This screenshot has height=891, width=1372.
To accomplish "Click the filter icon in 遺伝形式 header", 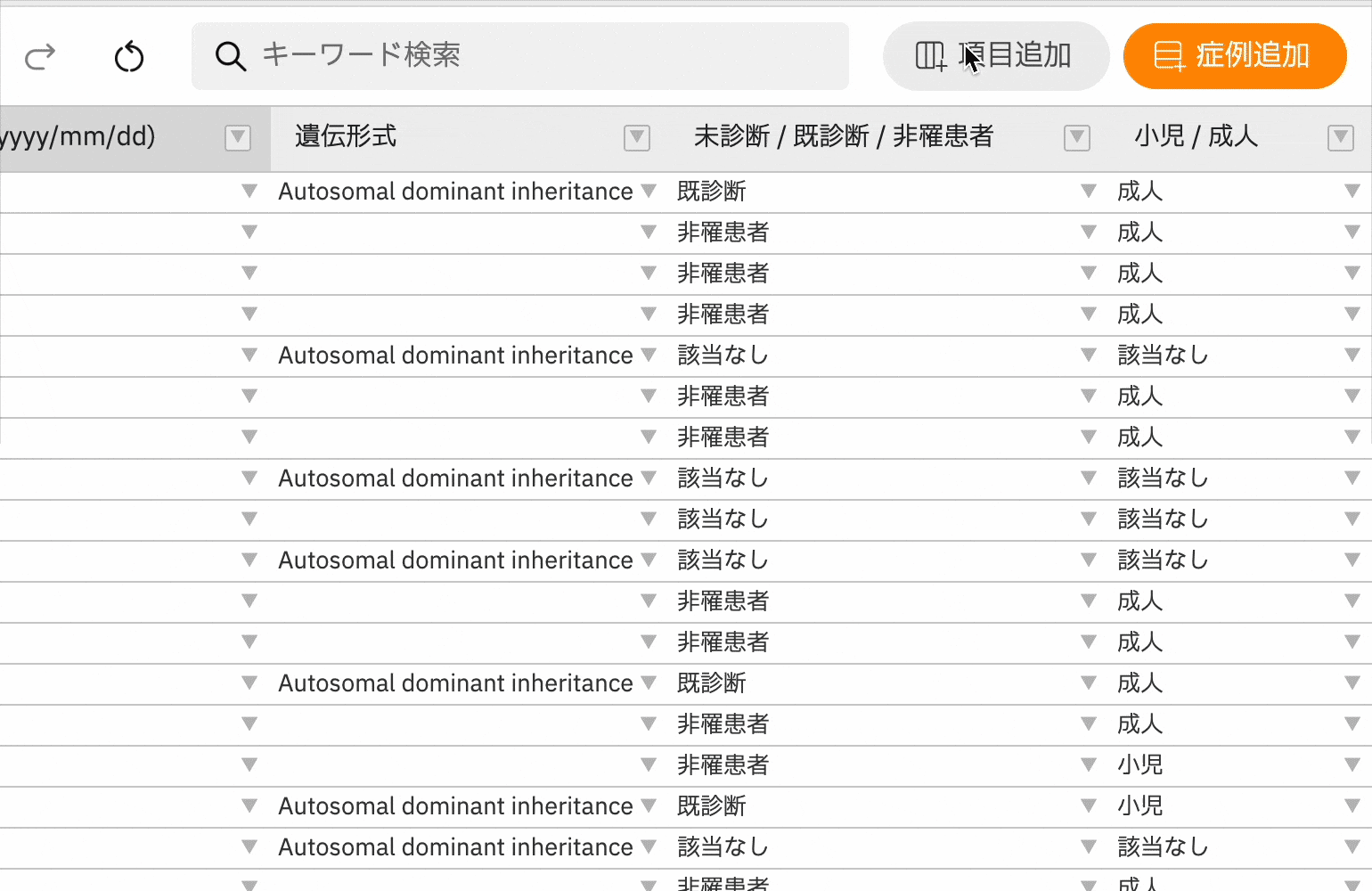I will 636,138.
